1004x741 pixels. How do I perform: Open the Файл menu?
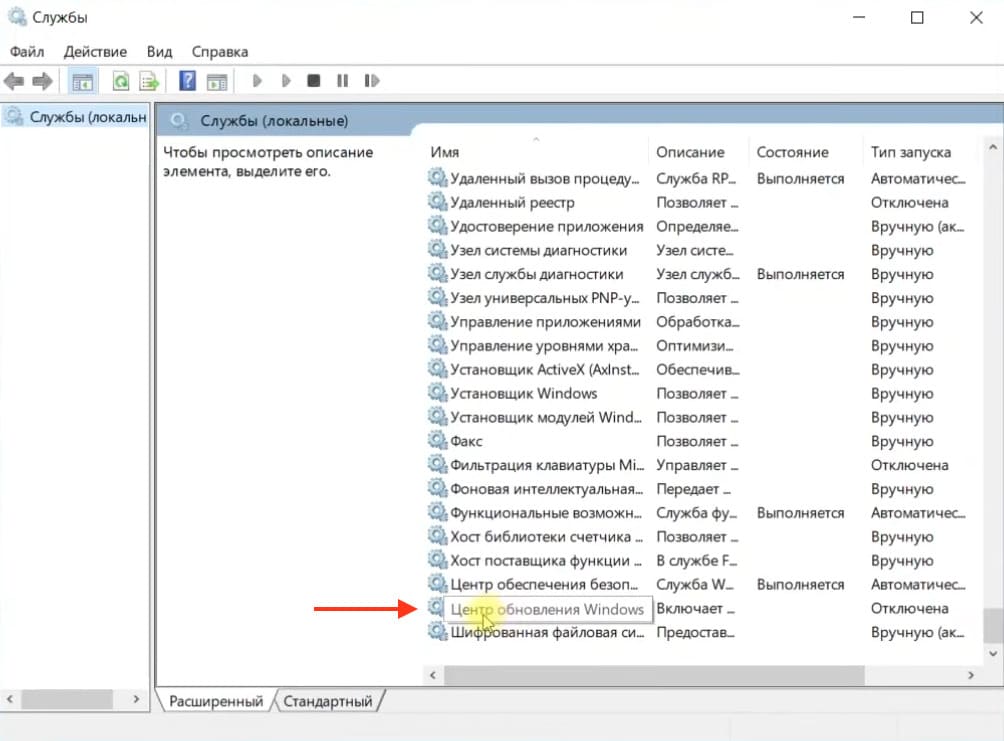point(27,52)
